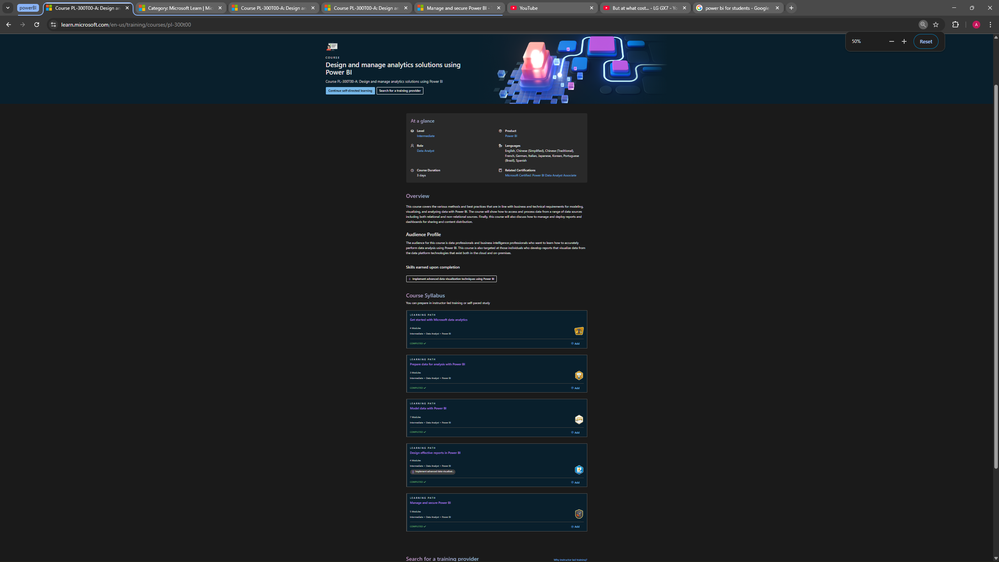Open the Chrome profile avatar
999x562 pixels.
pyautogui.click(x=976, y=25)
